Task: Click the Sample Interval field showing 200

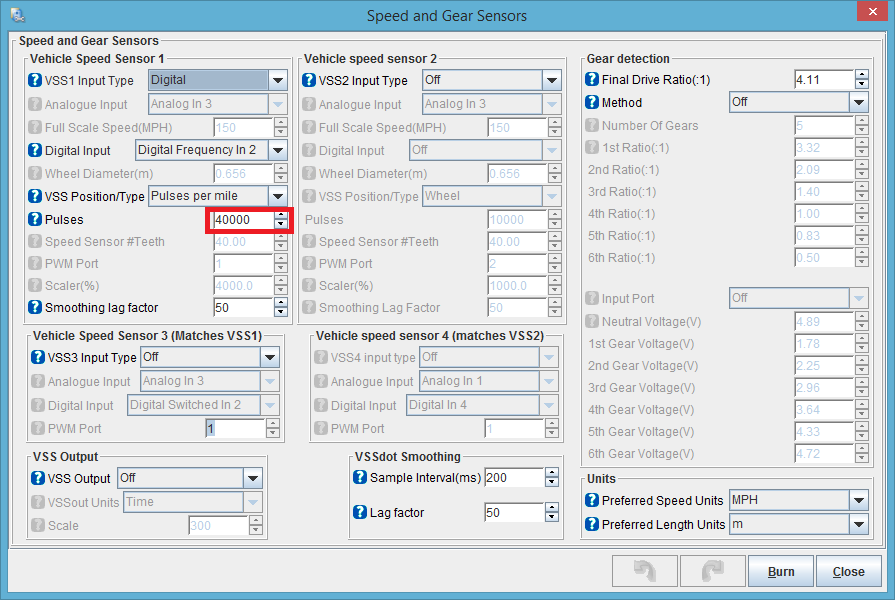Action: click(x=514, y=478)
